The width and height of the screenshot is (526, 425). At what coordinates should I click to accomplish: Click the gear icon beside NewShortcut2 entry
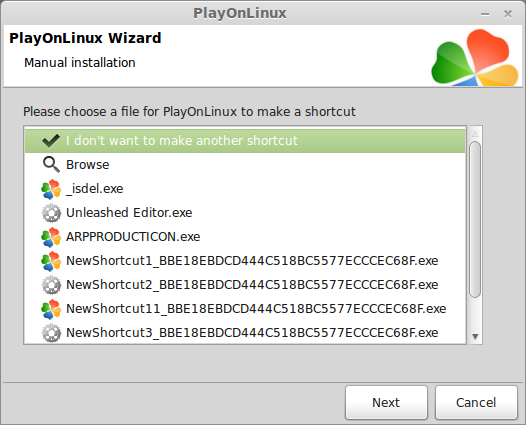51,285
